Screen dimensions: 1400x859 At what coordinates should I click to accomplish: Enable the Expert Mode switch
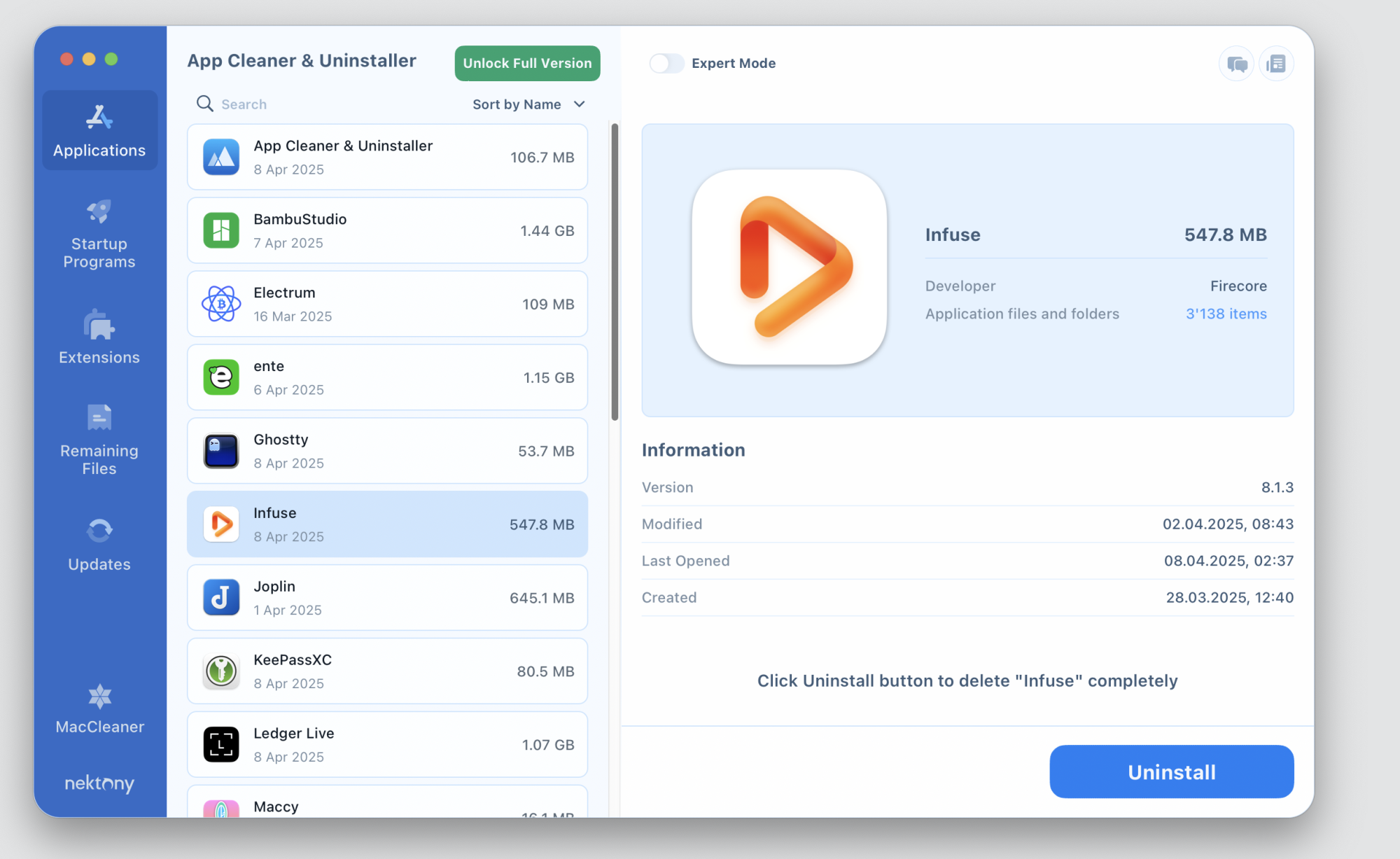point(666,63)
